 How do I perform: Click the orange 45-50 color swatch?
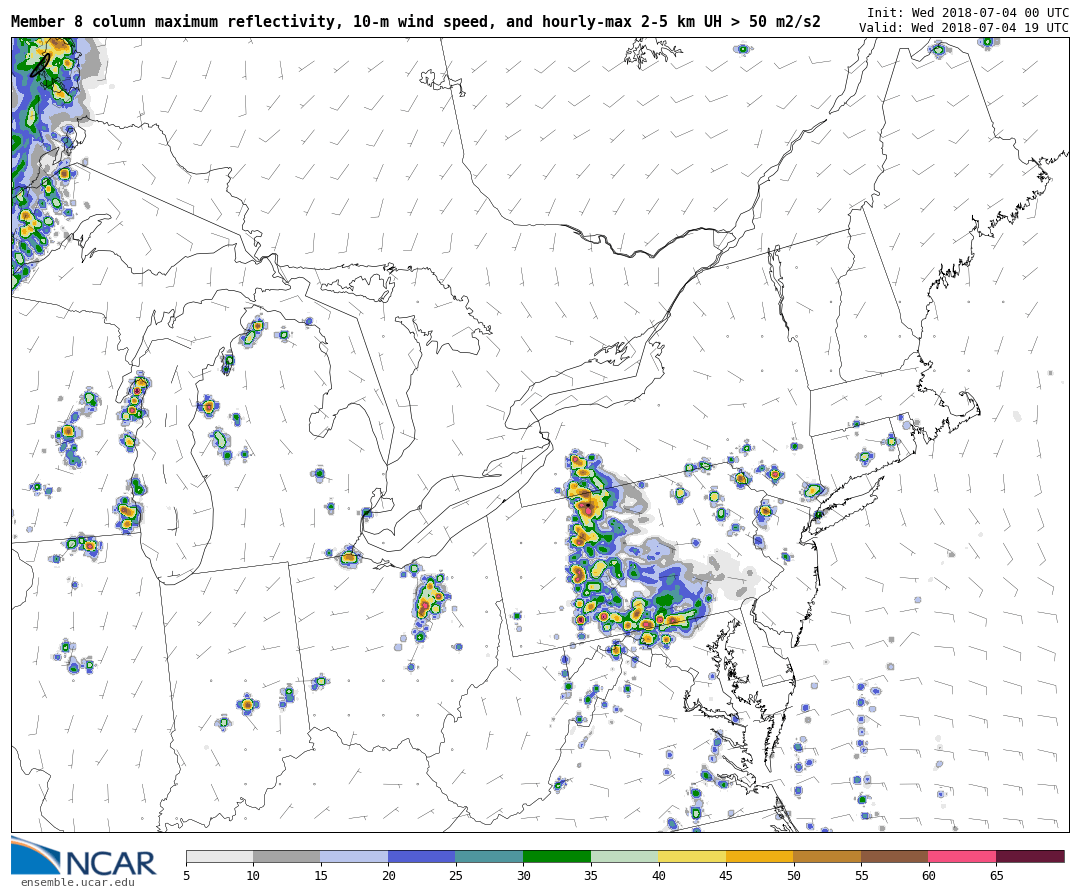coord(760,856)
